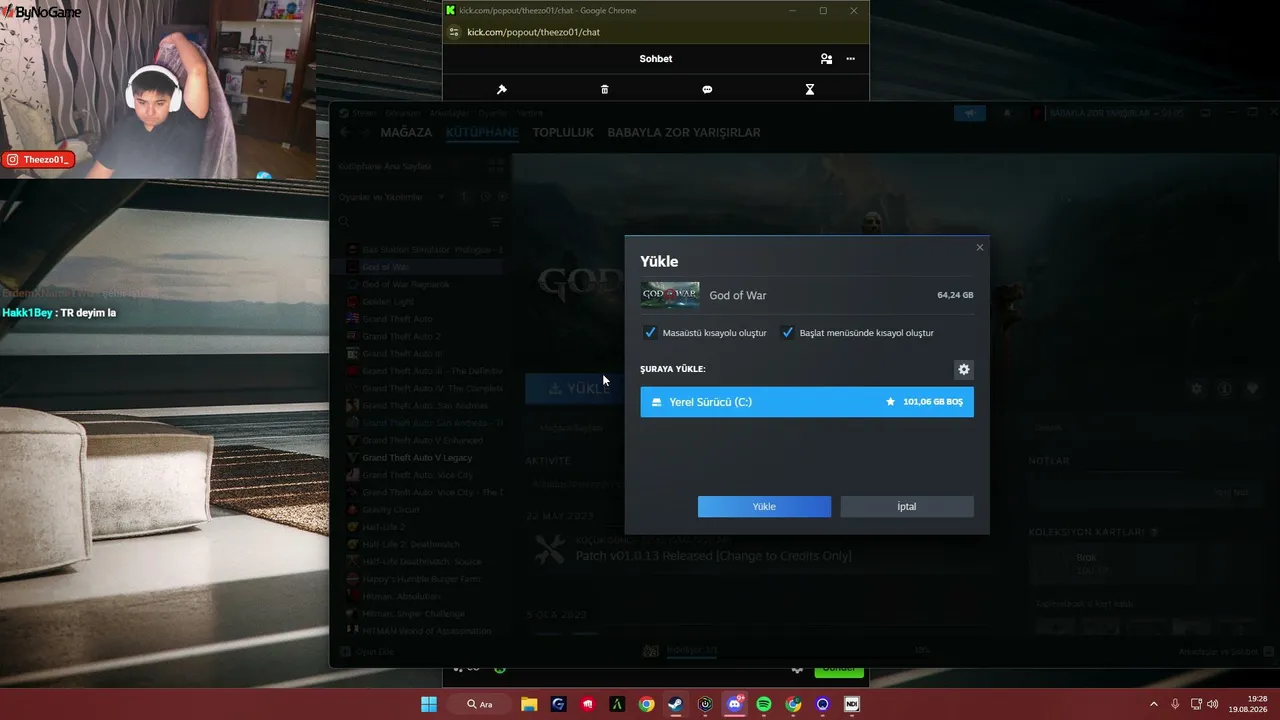Click the volume icon in system tray
This screenshot has width=1280, height=720.
point(1213,704)
